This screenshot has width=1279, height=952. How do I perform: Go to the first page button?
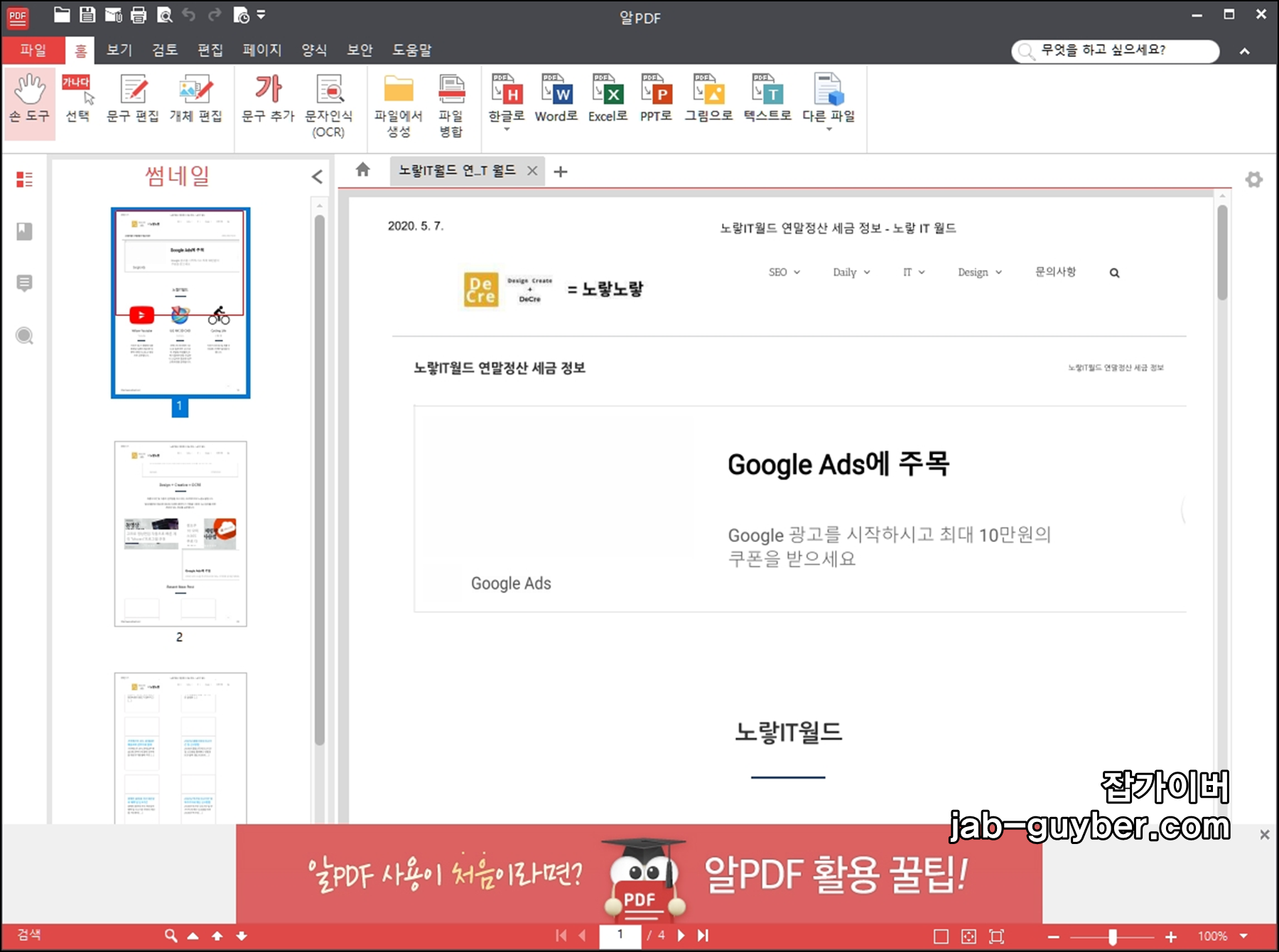click(x=561, y=936)
